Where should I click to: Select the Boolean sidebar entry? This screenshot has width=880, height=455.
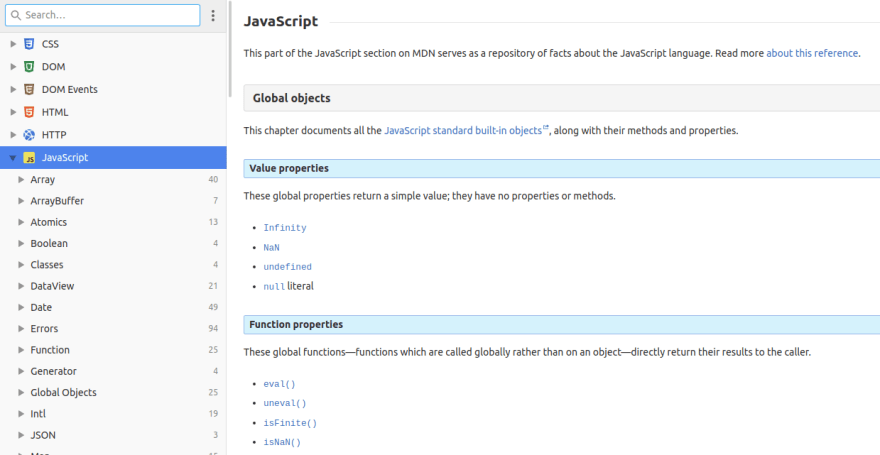tap(113, 243)
